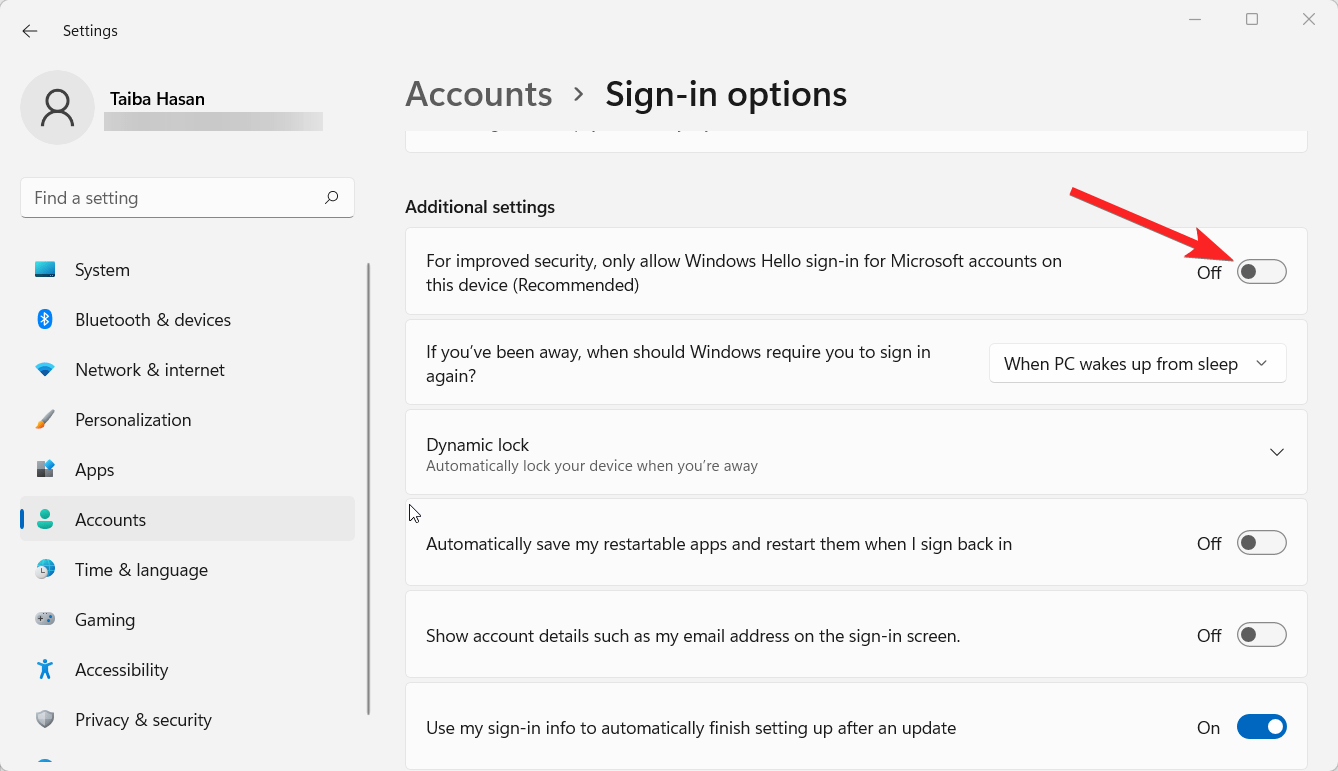Open the Accessibility settings icon
Viewport: 1338px width, 771px height.
[45, 669]
